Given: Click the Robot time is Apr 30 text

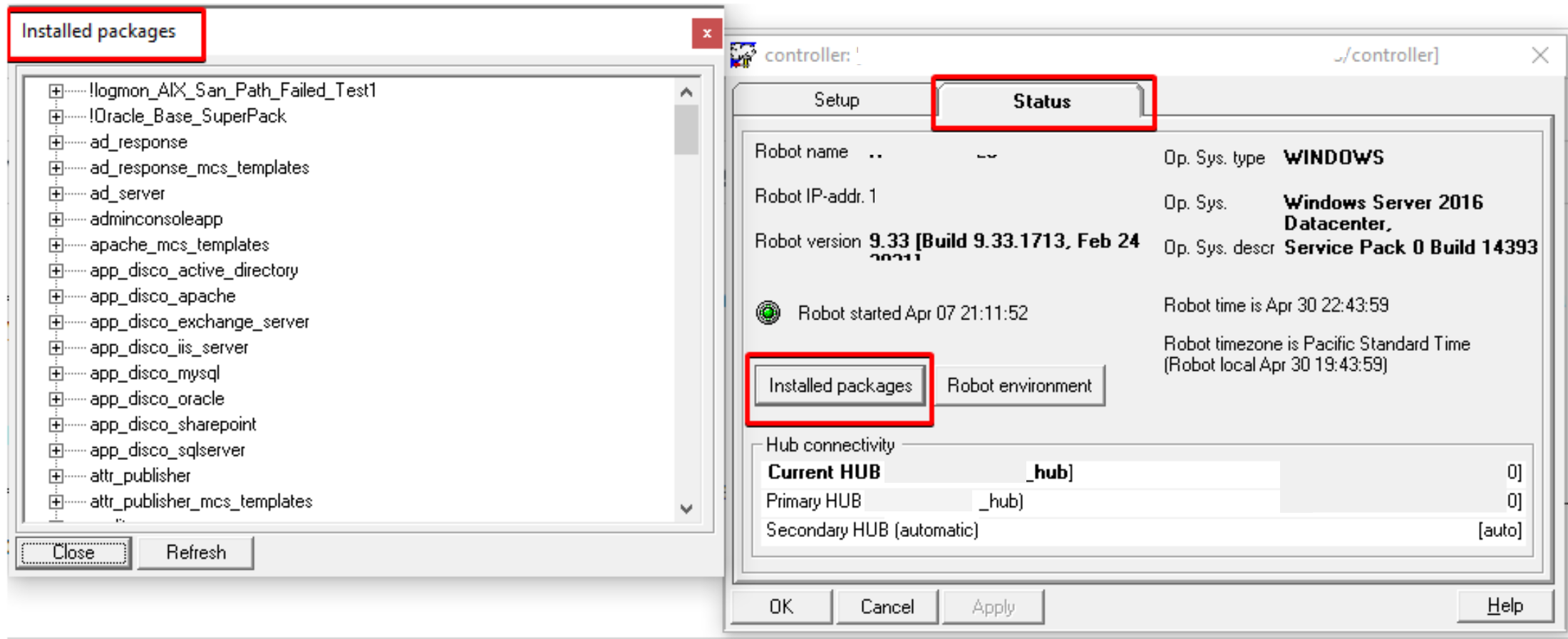Looking at the screenshot, I should [x=1276, y=305].
